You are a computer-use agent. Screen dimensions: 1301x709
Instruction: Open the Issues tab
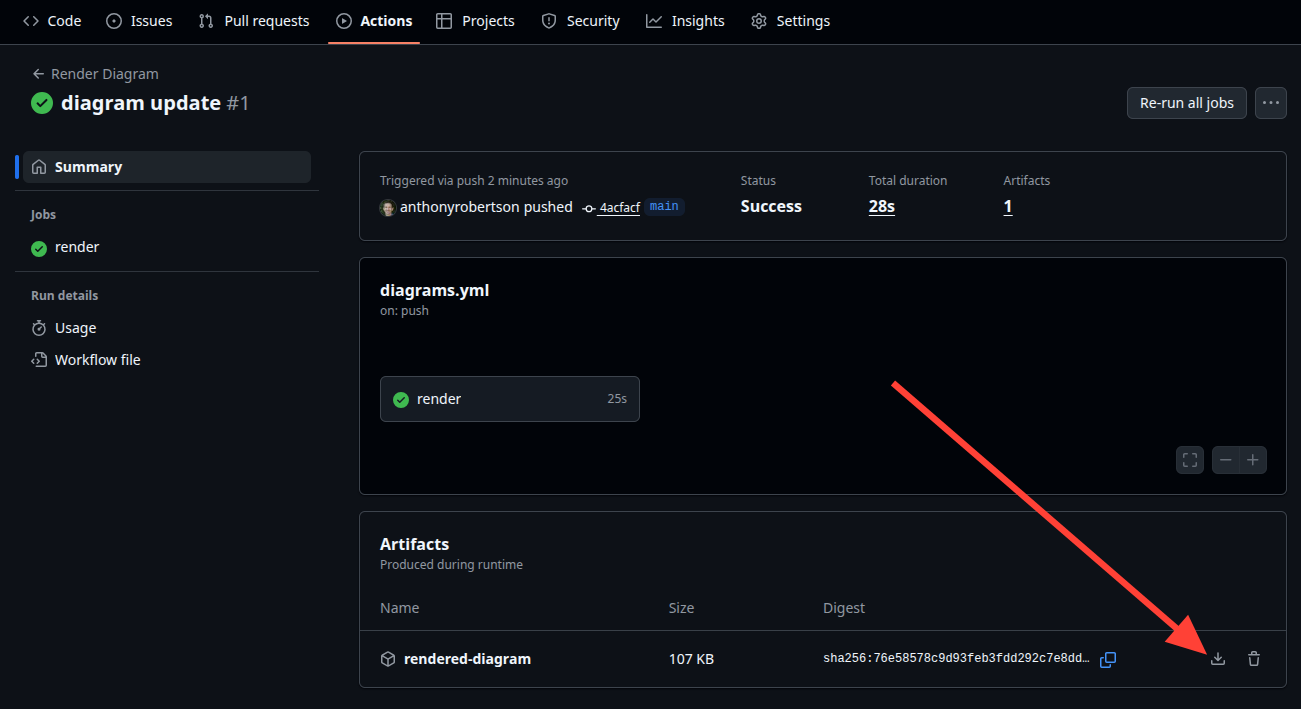coord(139,21)
